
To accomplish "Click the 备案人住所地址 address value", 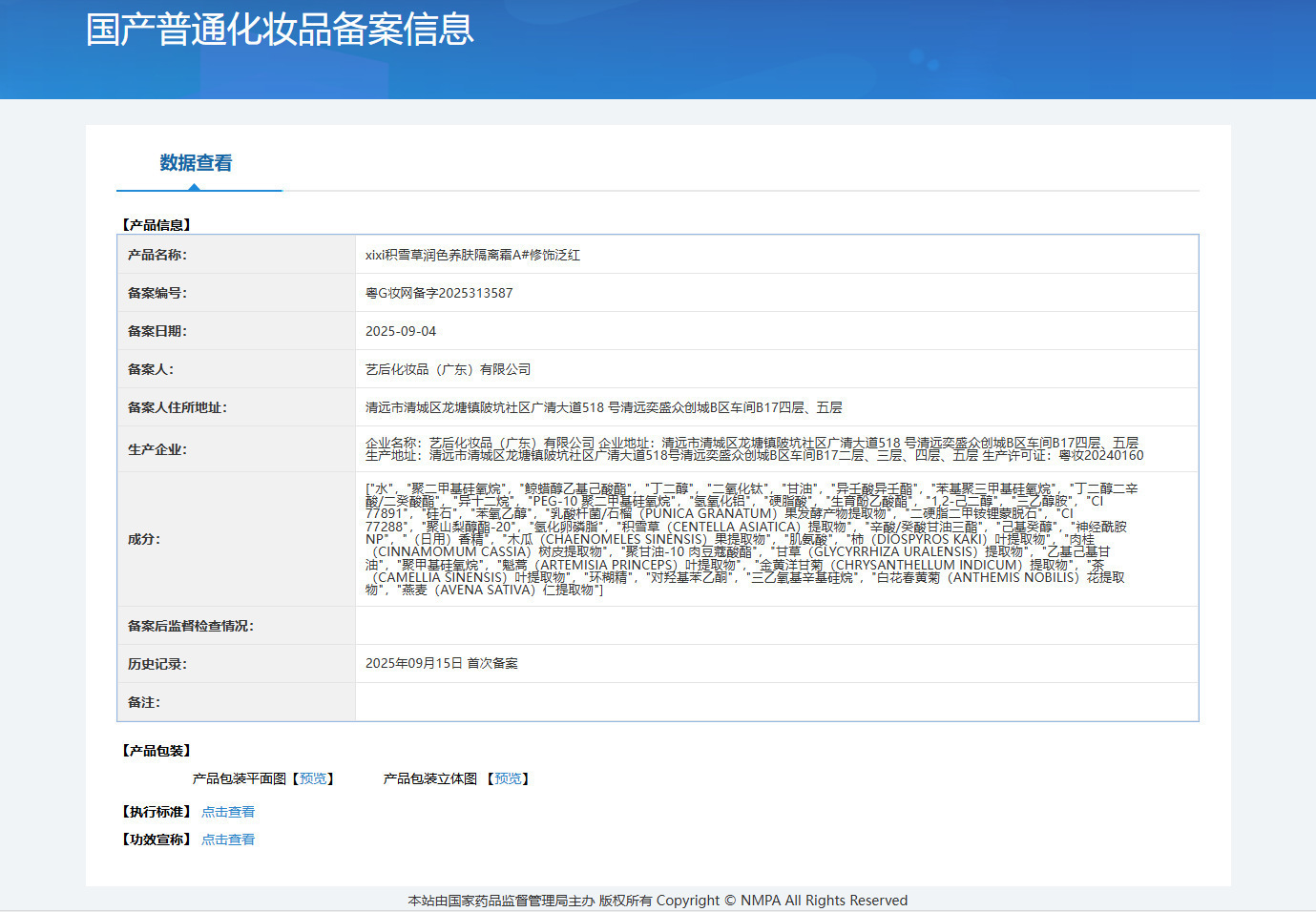I will (604, 407).
